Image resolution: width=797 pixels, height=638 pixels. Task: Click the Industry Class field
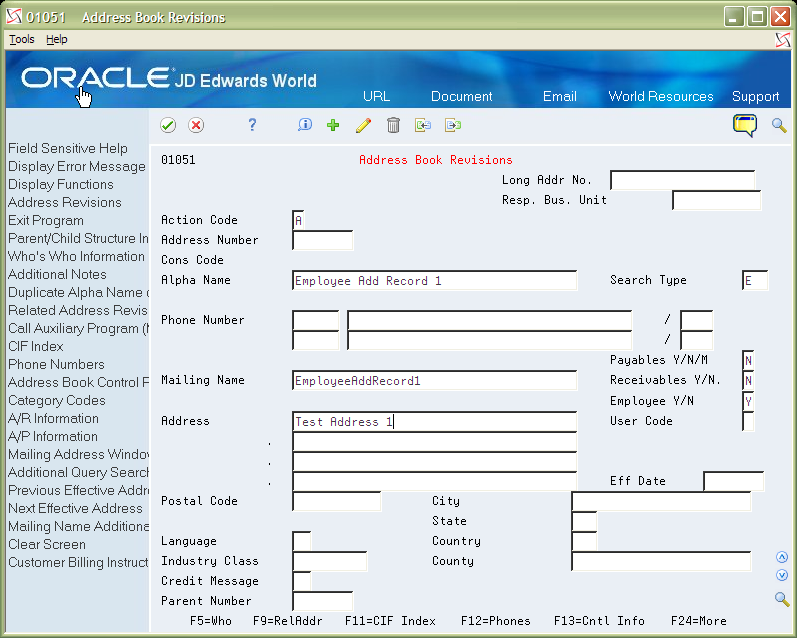tap(329, 561)
